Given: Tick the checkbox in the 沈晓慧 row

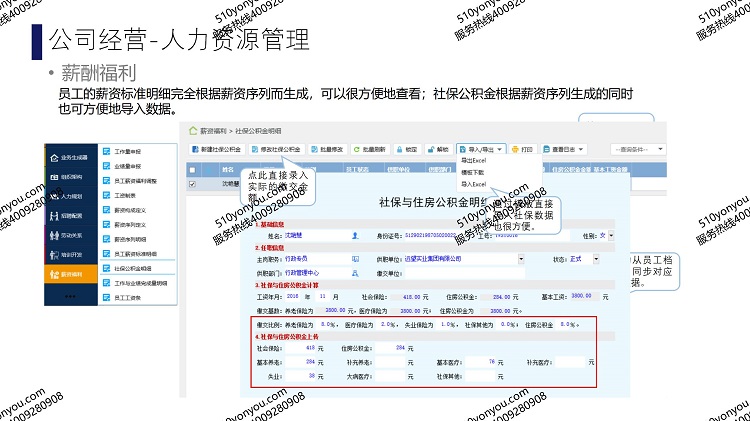Looking at the screenshot, I should click(193, 184).
